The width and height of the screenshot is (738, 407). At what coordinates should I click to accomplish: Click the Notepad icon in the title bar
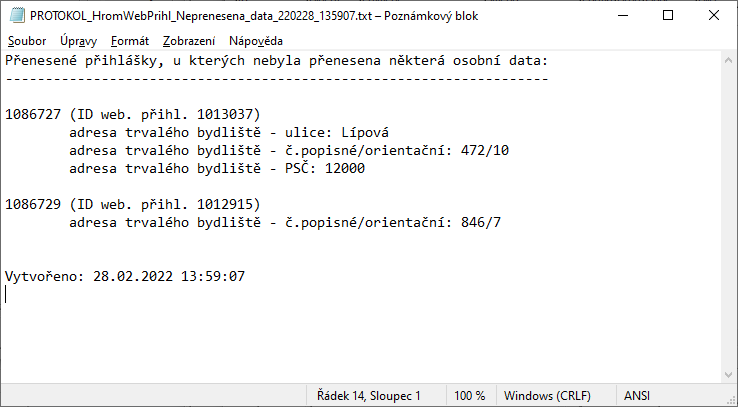[15, 15]
